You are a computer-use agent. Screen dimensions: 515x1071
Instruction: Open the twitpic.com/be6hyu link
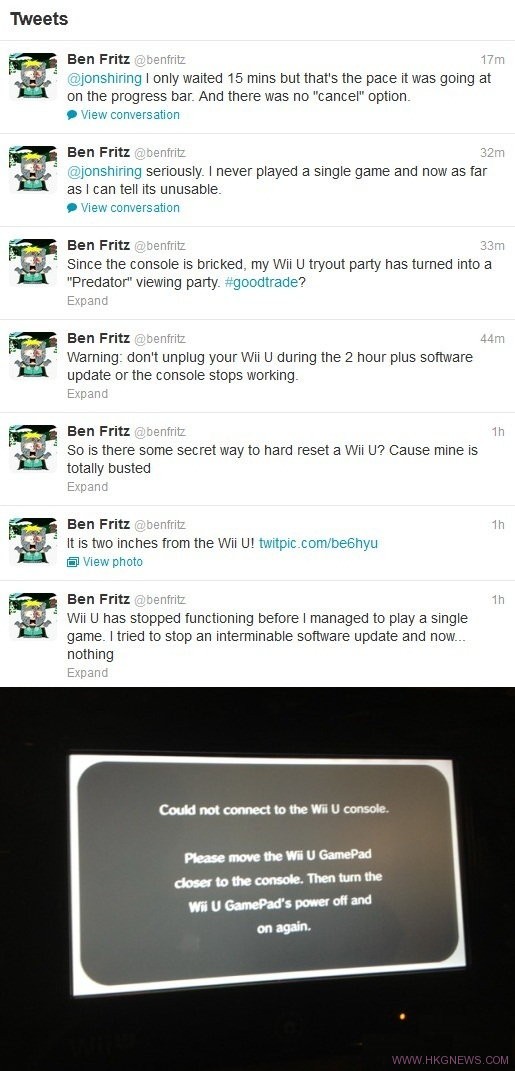tap(318, 544)
